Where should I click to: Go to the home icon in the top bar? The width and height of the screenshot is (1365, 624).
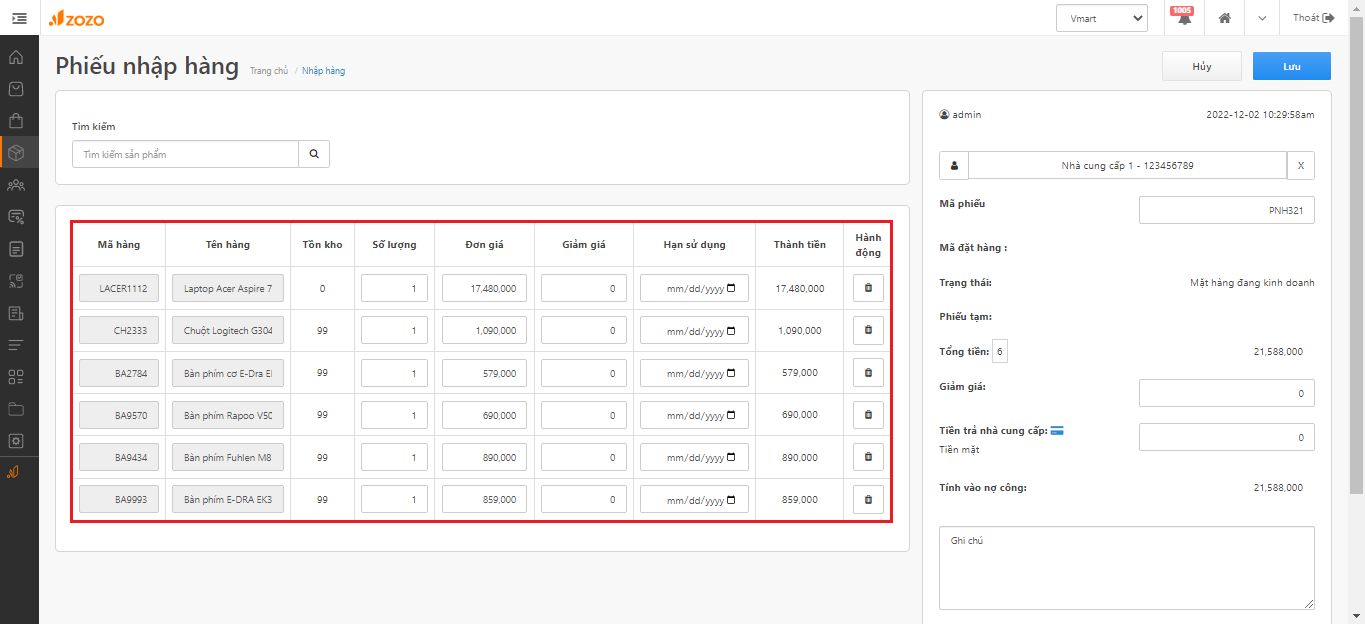click(1224, 18)
